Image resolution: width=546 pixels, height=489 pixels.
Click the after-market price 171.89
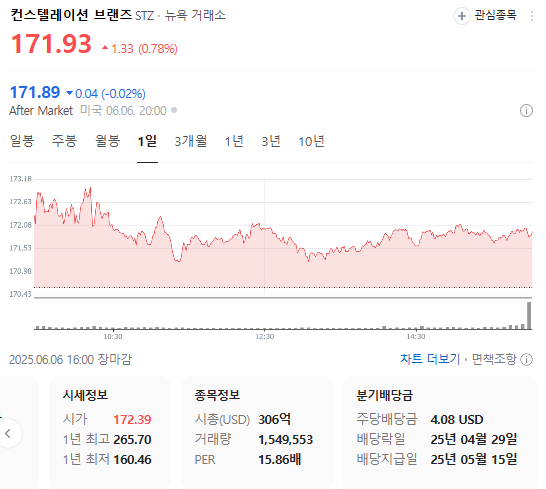coord(35,92)
